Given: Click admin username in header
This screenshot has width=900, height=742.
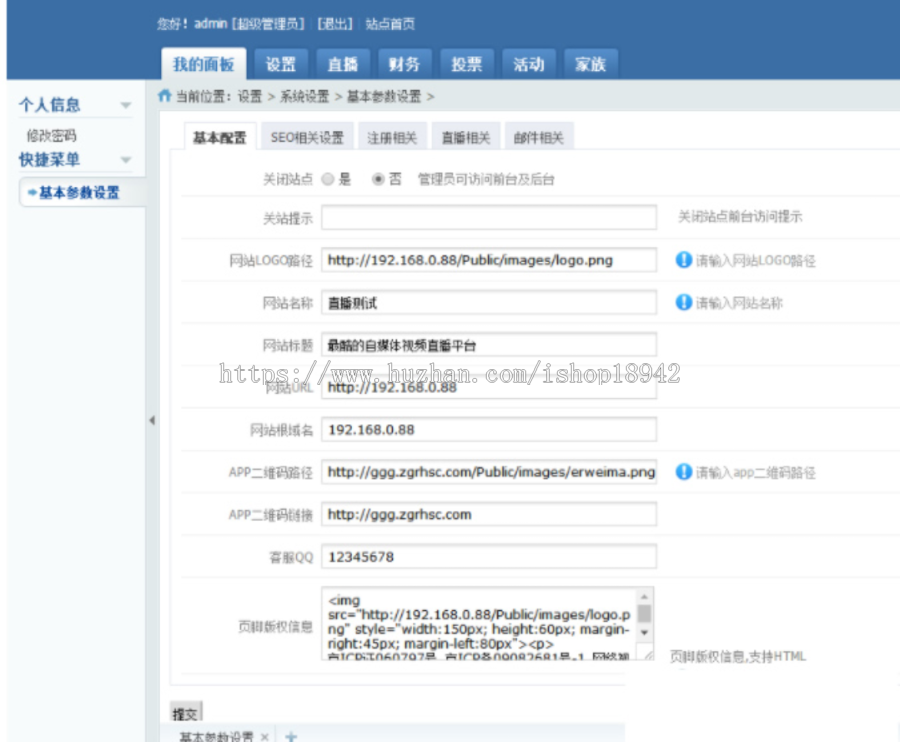Looking at the screenshot, I should (x=211, y=24).
